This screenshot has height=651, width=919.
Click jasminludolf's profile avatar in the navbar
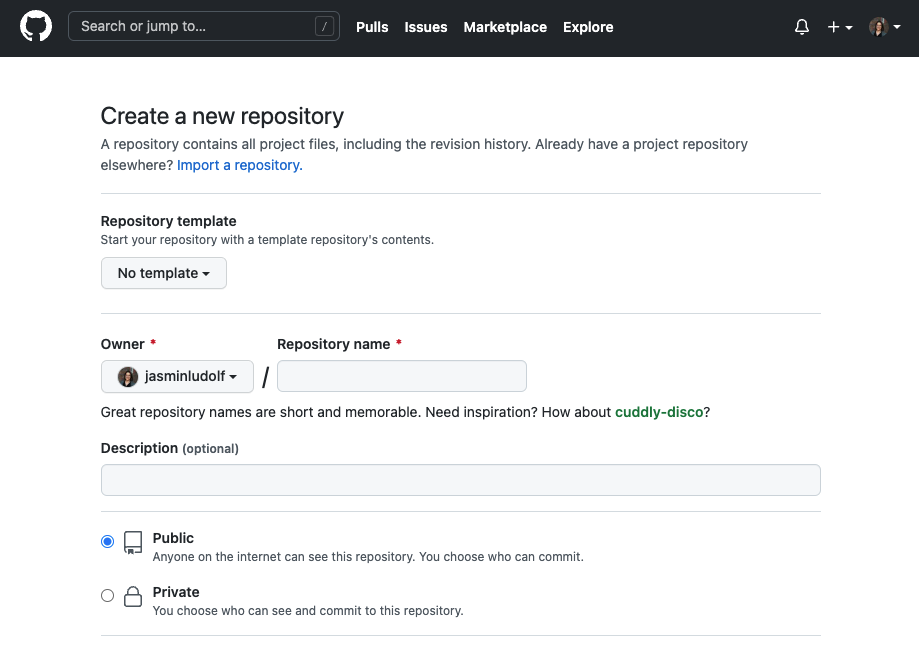point(878,27)
